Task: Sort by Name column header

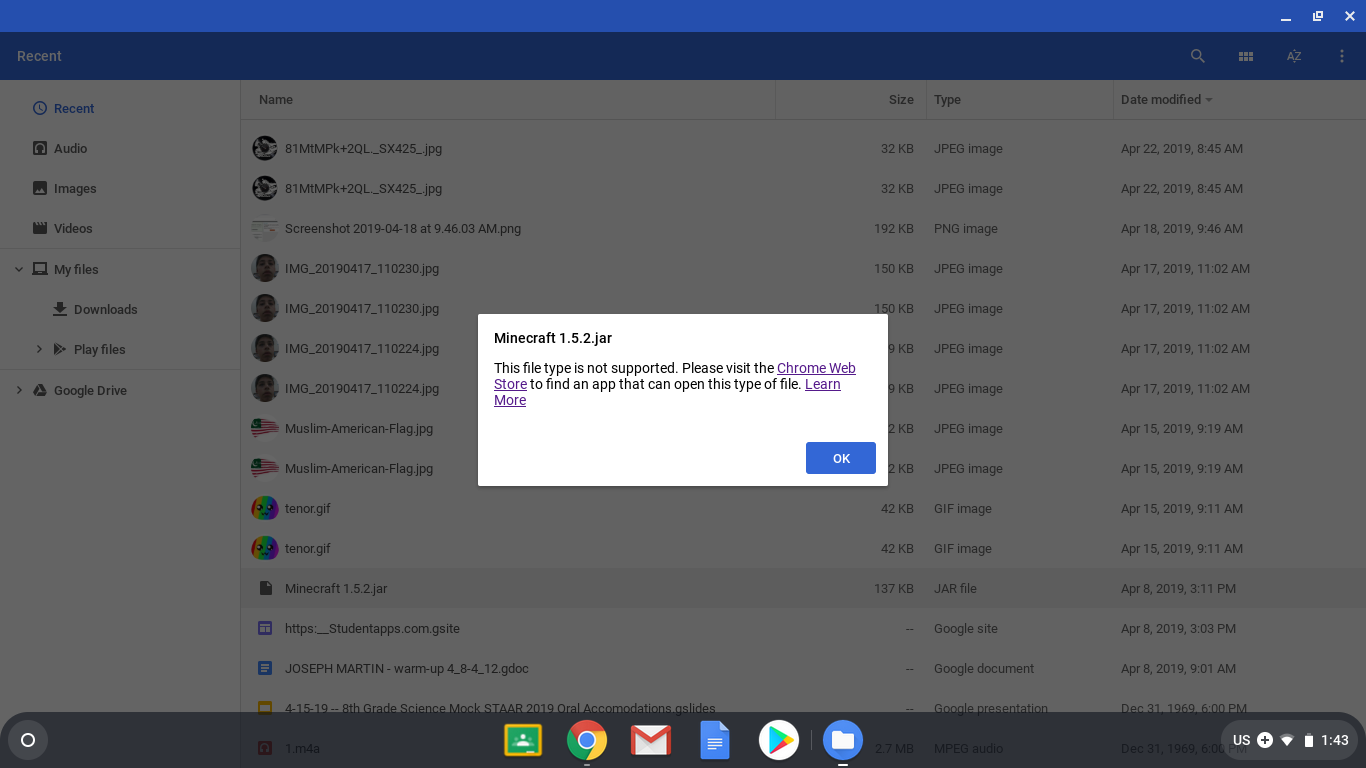Action: (276, 99)
